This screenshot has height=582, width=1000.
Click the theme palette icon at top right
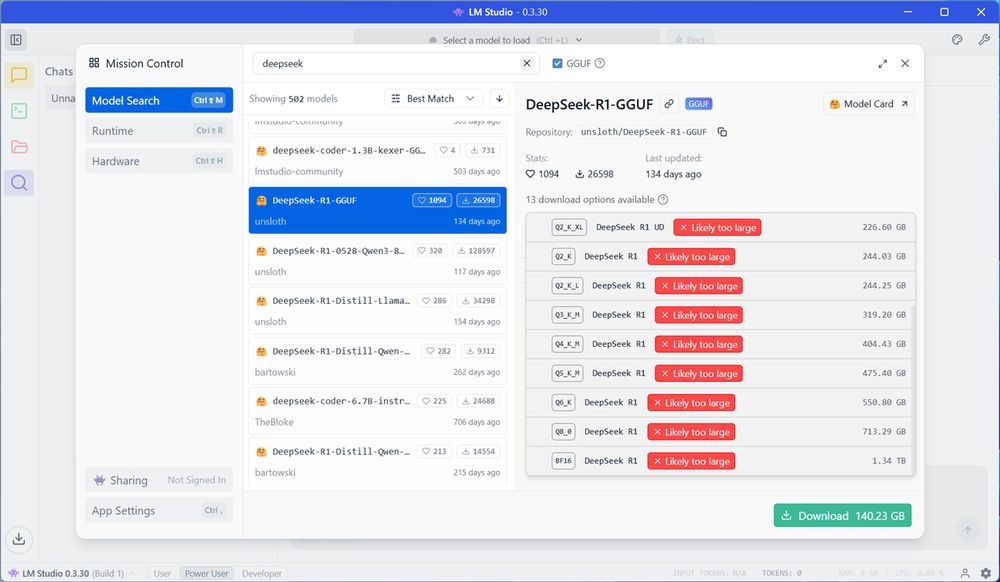click(957, 40)
